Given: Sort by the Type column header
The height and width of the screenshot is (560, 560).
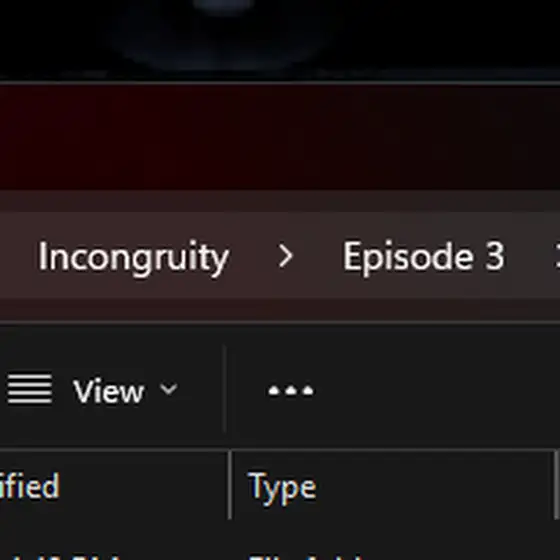Looking at the screenshot, I should [x=282, y=488].
